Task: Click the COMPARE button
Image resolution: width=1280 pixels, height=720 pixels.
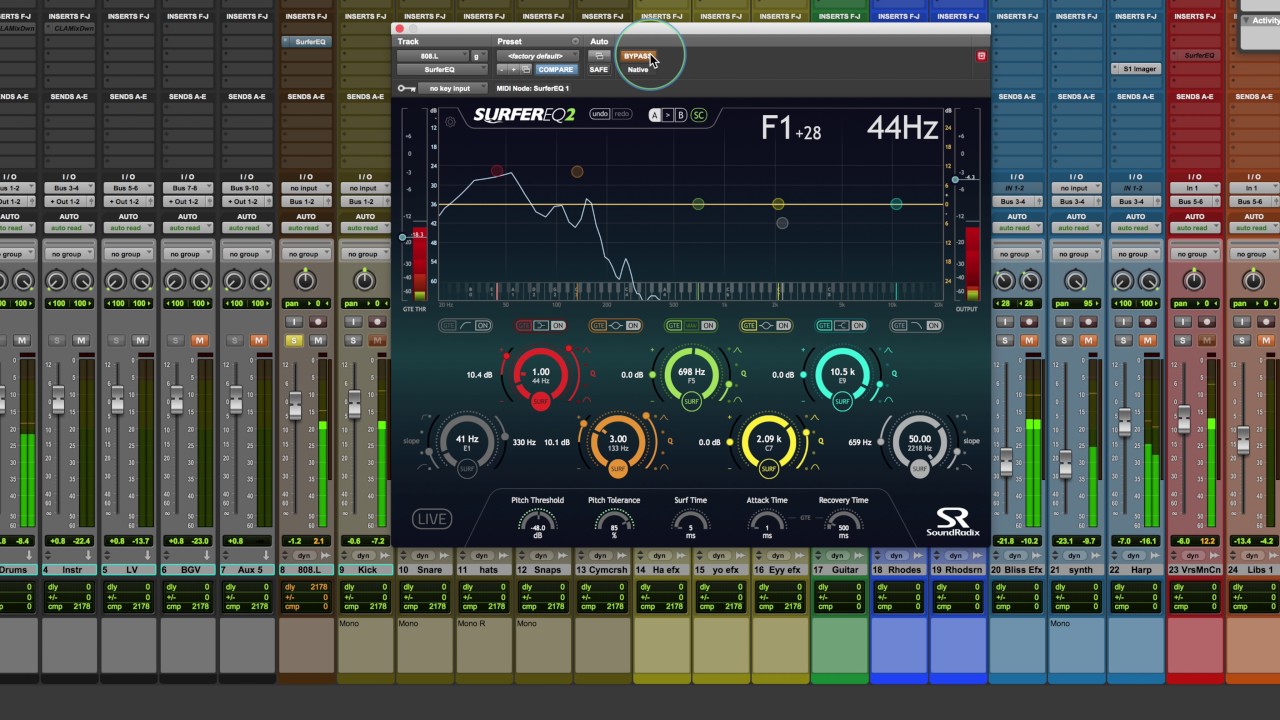Action: point(556,69)
